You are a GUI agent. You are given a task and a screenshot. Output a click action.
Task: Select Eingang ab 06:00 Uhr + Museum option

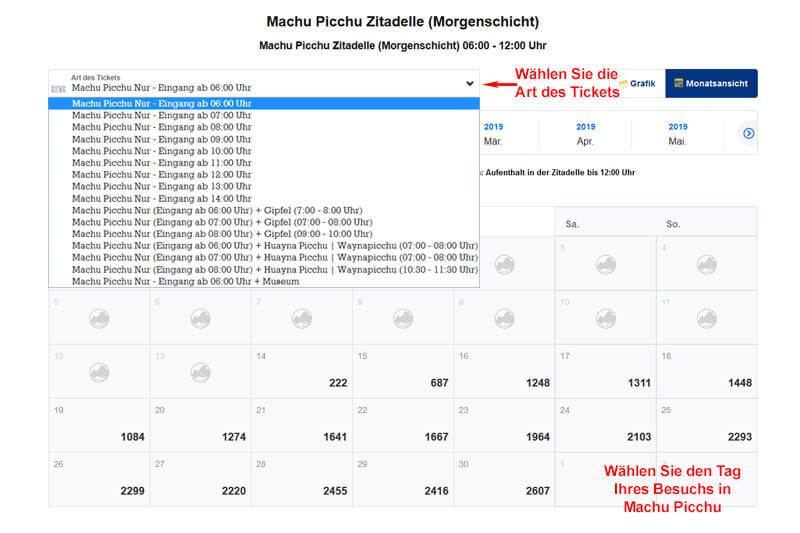point(264,281)
